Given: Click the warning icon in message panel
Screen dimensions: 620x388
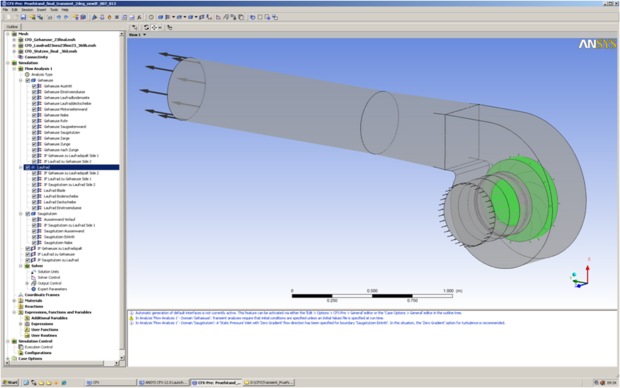Looking at the screenshot, I should point(131,318).
